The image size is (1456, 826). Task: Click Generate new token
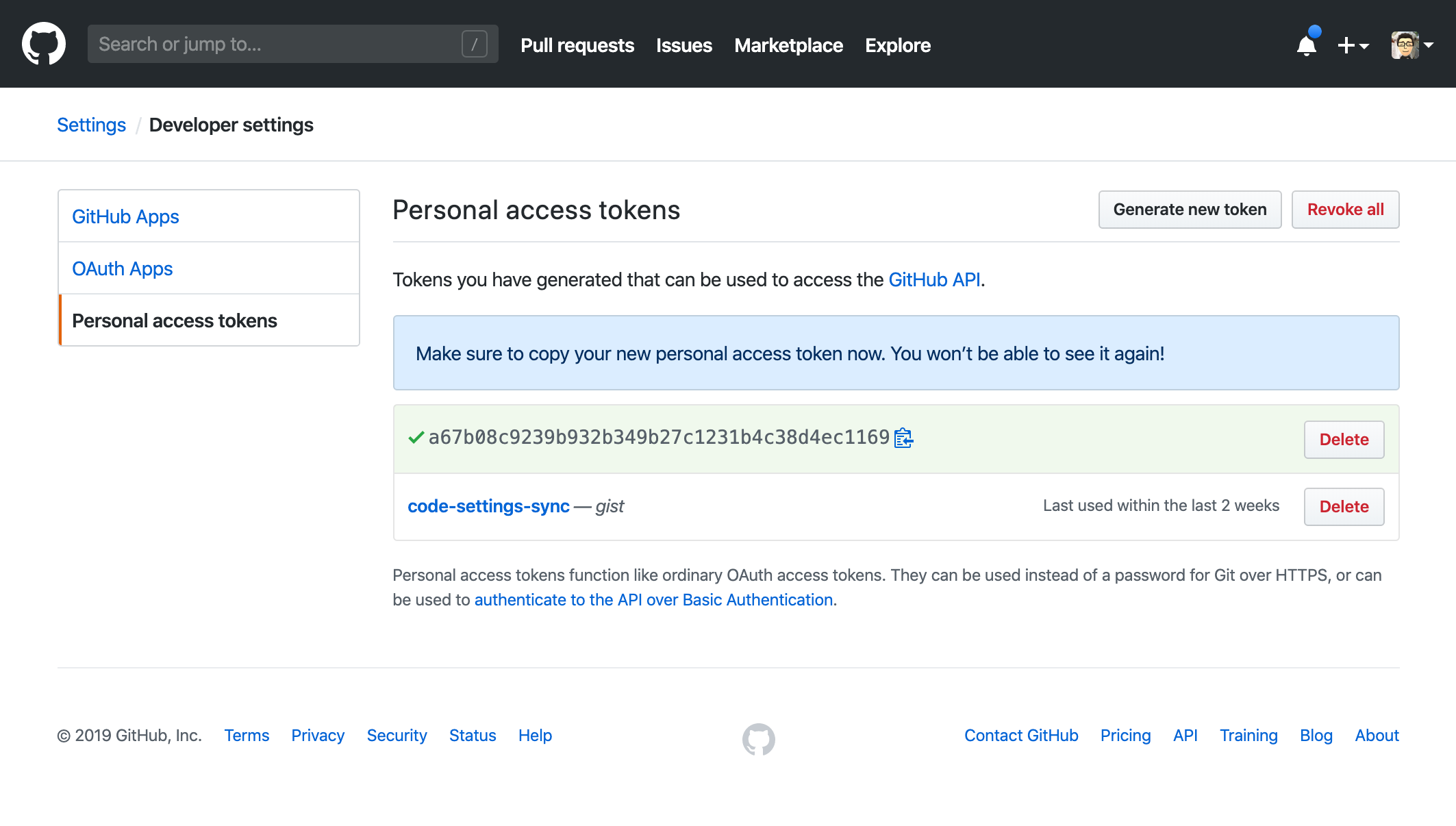pos(1190,210)
